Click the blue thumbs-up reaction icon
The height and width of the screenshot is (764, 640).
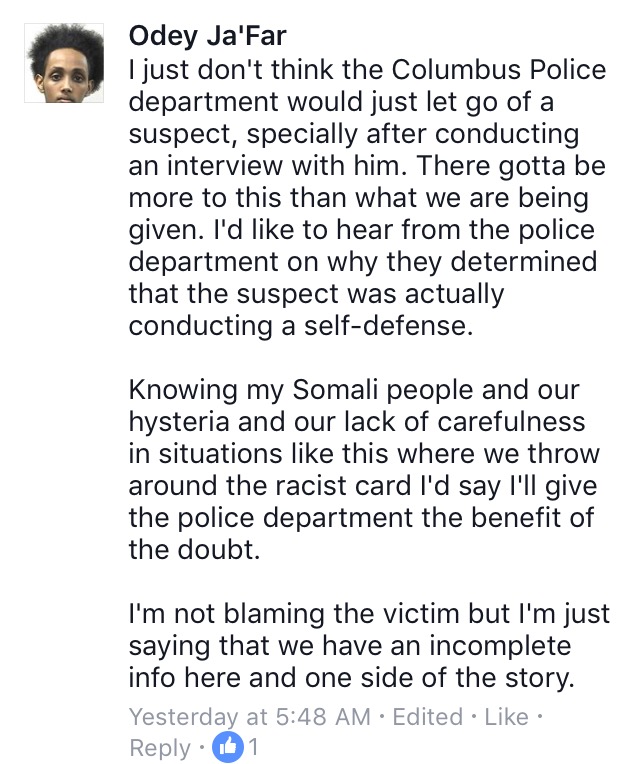pyautogui.click(x=228, y=746)
